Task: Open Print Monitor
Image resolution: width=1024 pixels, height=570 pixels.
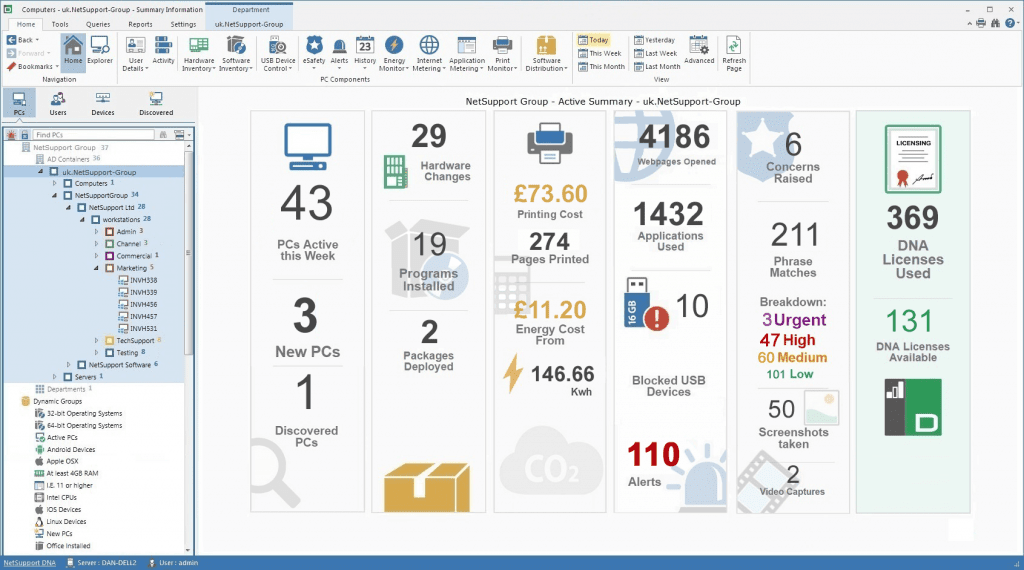Action: pyautogui.click(x=502, y=54)
